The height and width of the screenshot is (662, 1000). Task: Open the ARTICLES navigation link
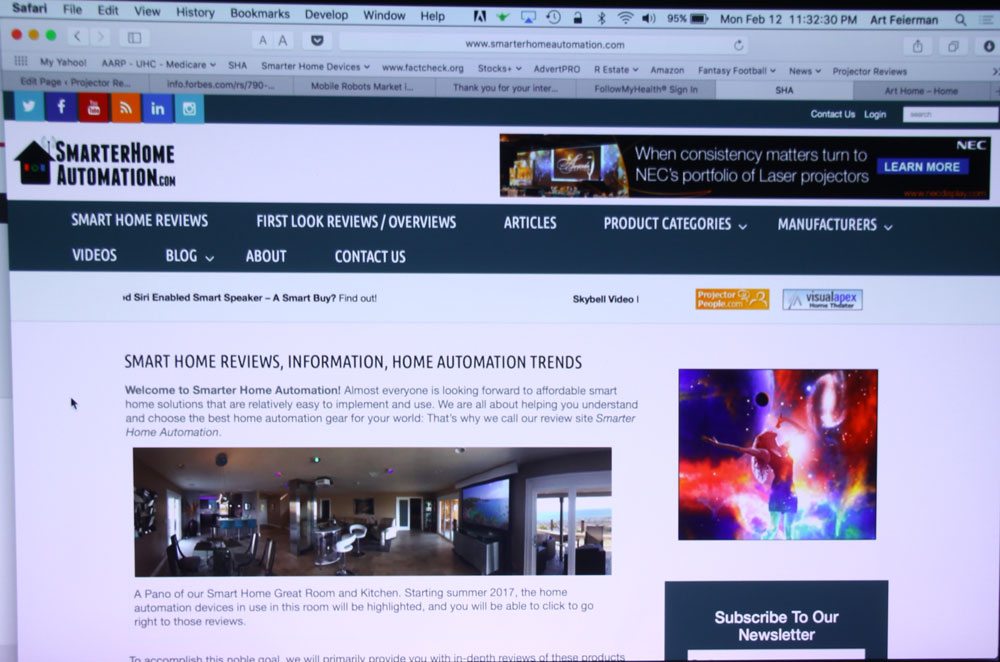pos(530,223)
